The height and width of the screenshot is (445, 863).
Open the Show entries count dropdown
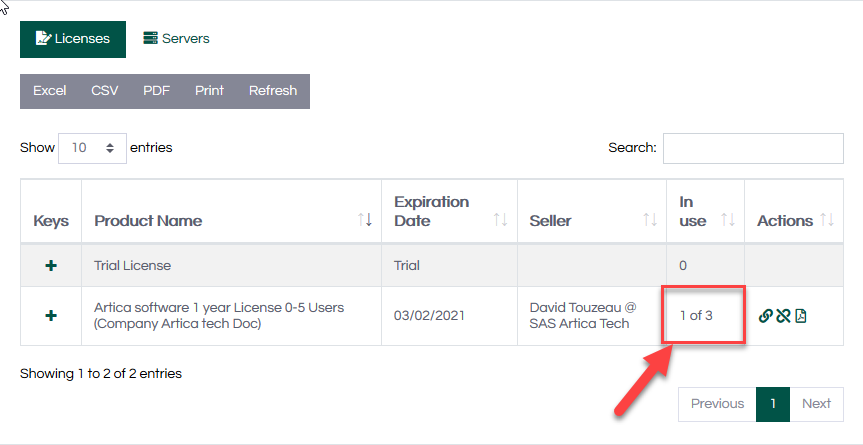(x=92, y=148)
